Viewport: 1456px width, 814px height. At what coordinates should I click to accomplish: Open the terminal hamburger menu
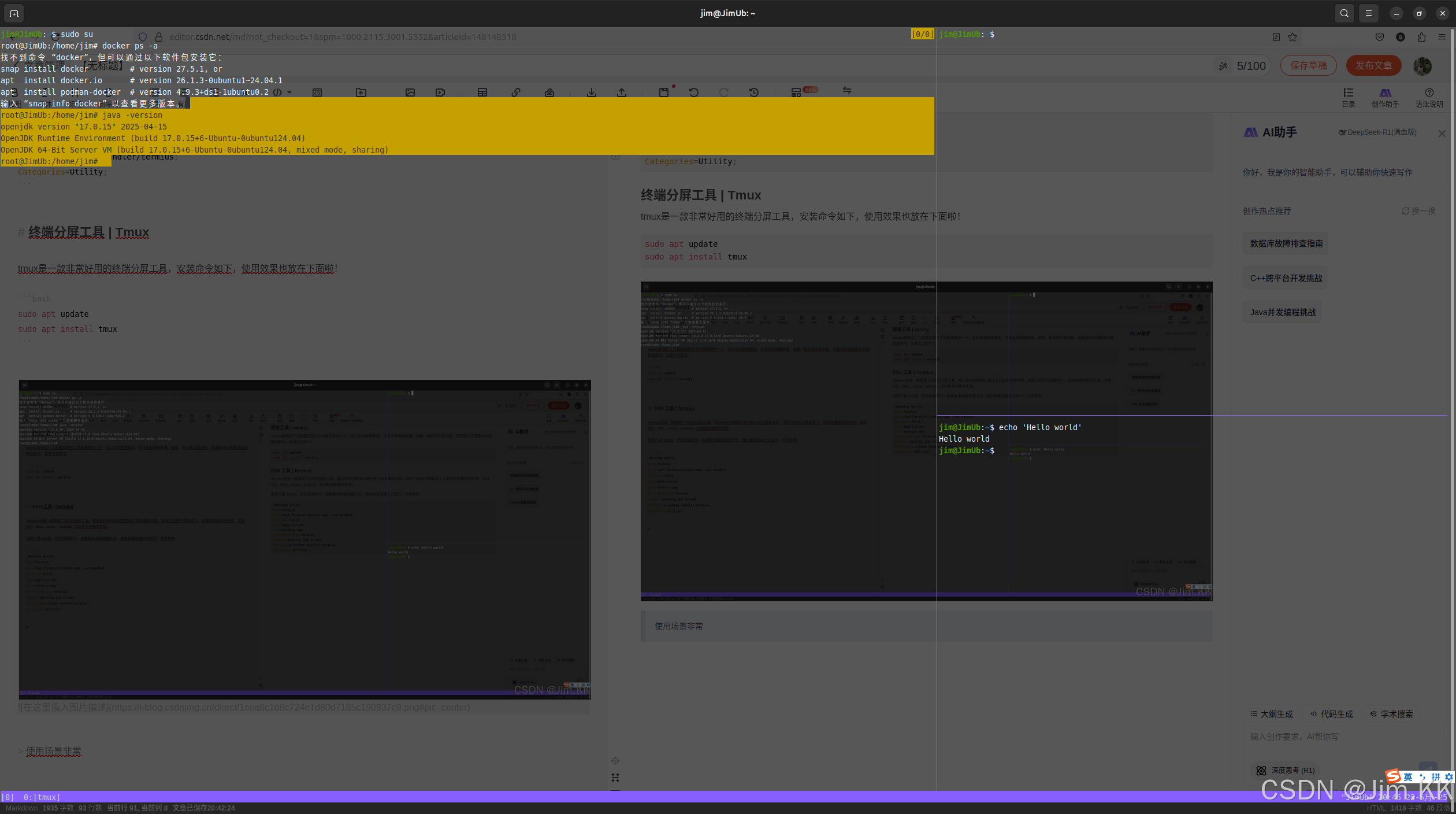tap(1368, 13)
